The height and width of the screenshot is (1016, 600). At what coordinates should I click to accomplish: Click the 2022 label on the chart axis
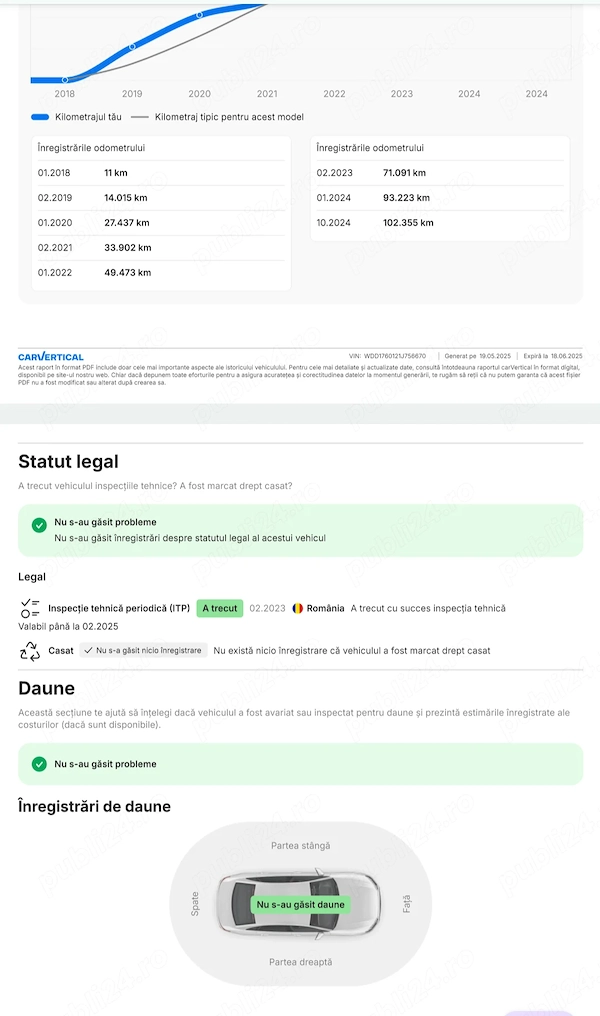(x=334, y=94)
